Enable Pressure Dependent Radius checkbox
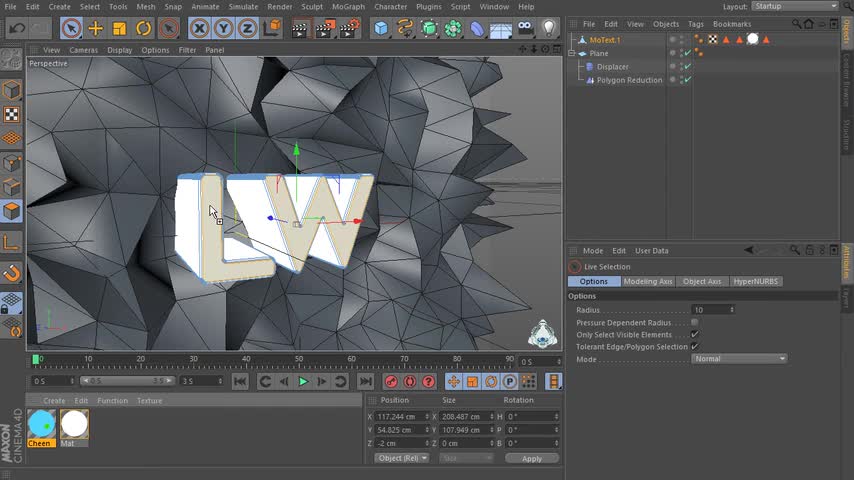Viewport: 854px width, 480px height. 694,323
